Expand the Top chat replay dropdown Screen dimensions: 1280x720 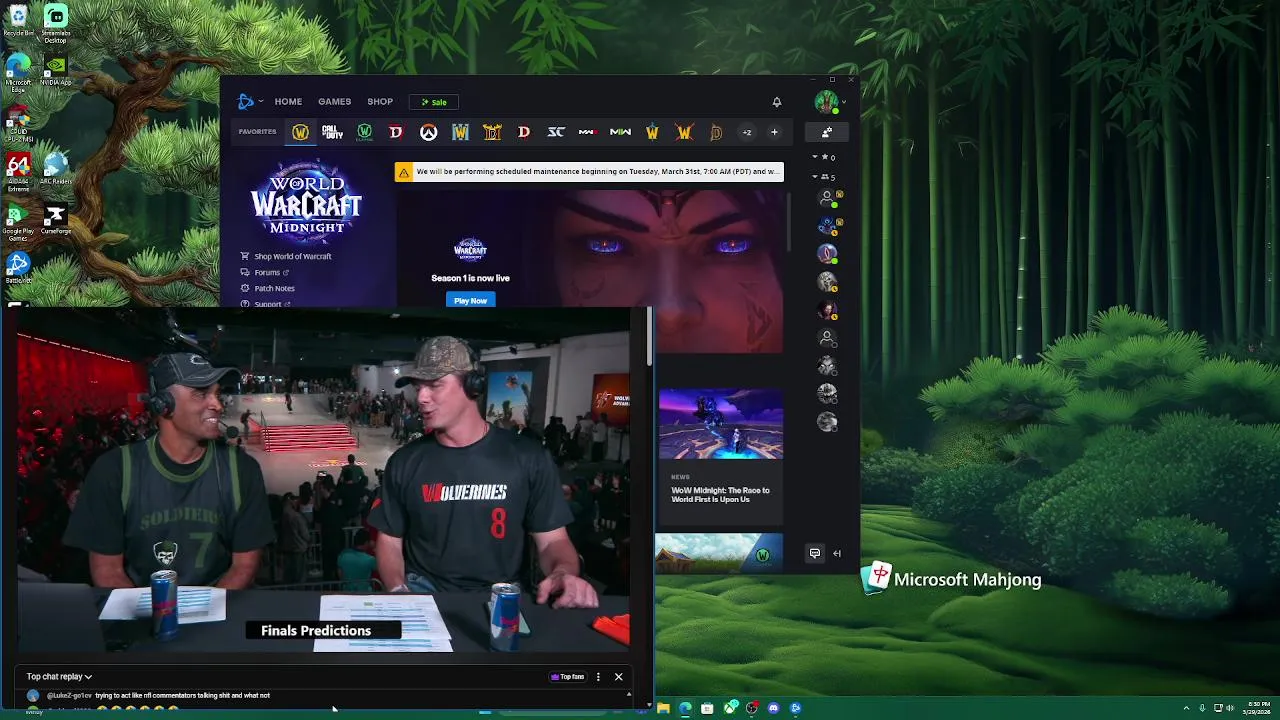click(59, 677)
